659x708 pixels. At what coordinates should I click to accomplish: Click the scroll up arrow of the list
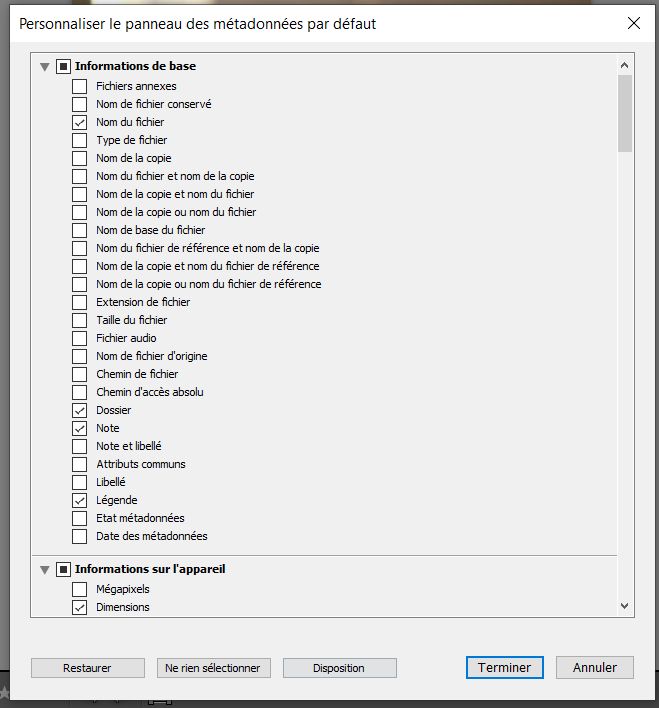[x=625, y=65]
